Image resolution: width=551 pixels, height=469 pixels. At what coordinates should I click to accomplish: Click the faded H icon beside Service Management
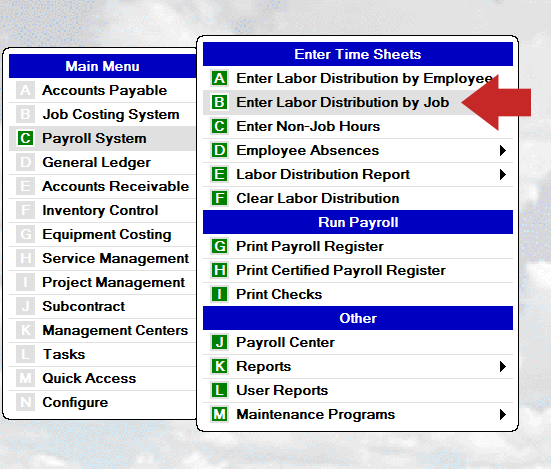coord(25,258)
